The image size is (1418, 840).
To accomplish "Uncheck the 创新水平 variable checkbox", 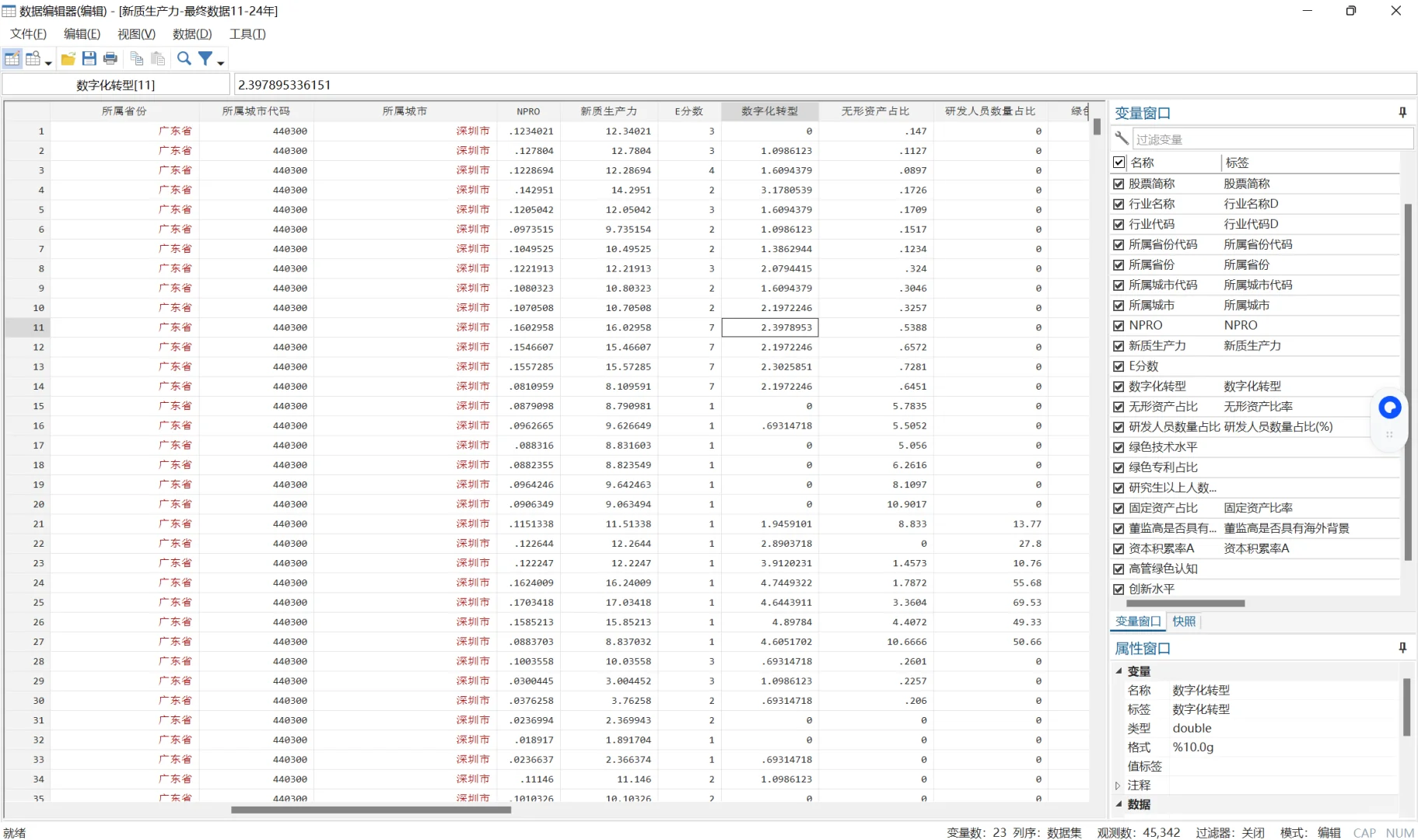I will pos(1119,589).
